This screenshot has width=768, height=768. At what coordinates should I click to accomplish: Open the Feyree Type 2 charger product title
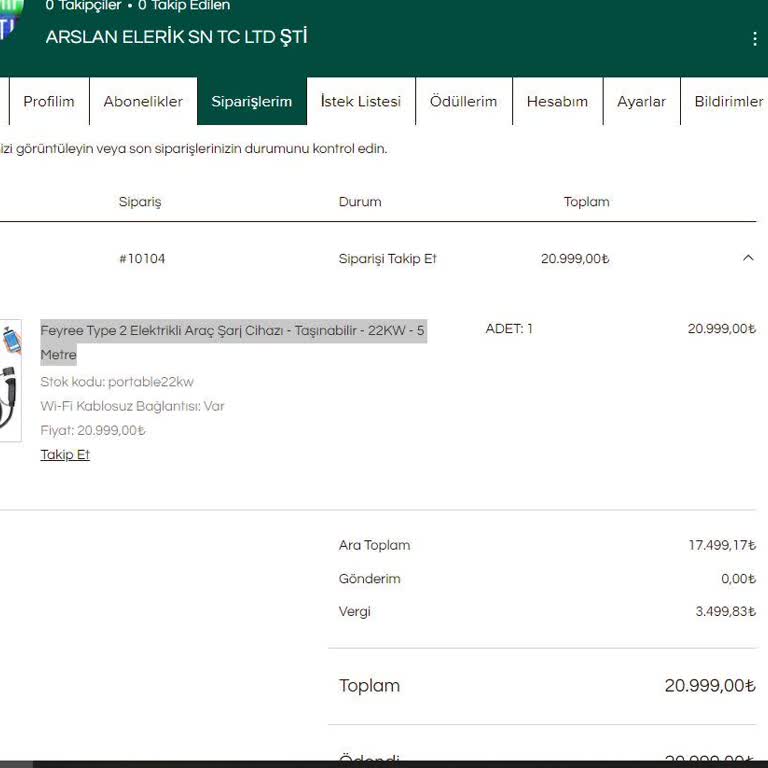(x=232, y=331)
